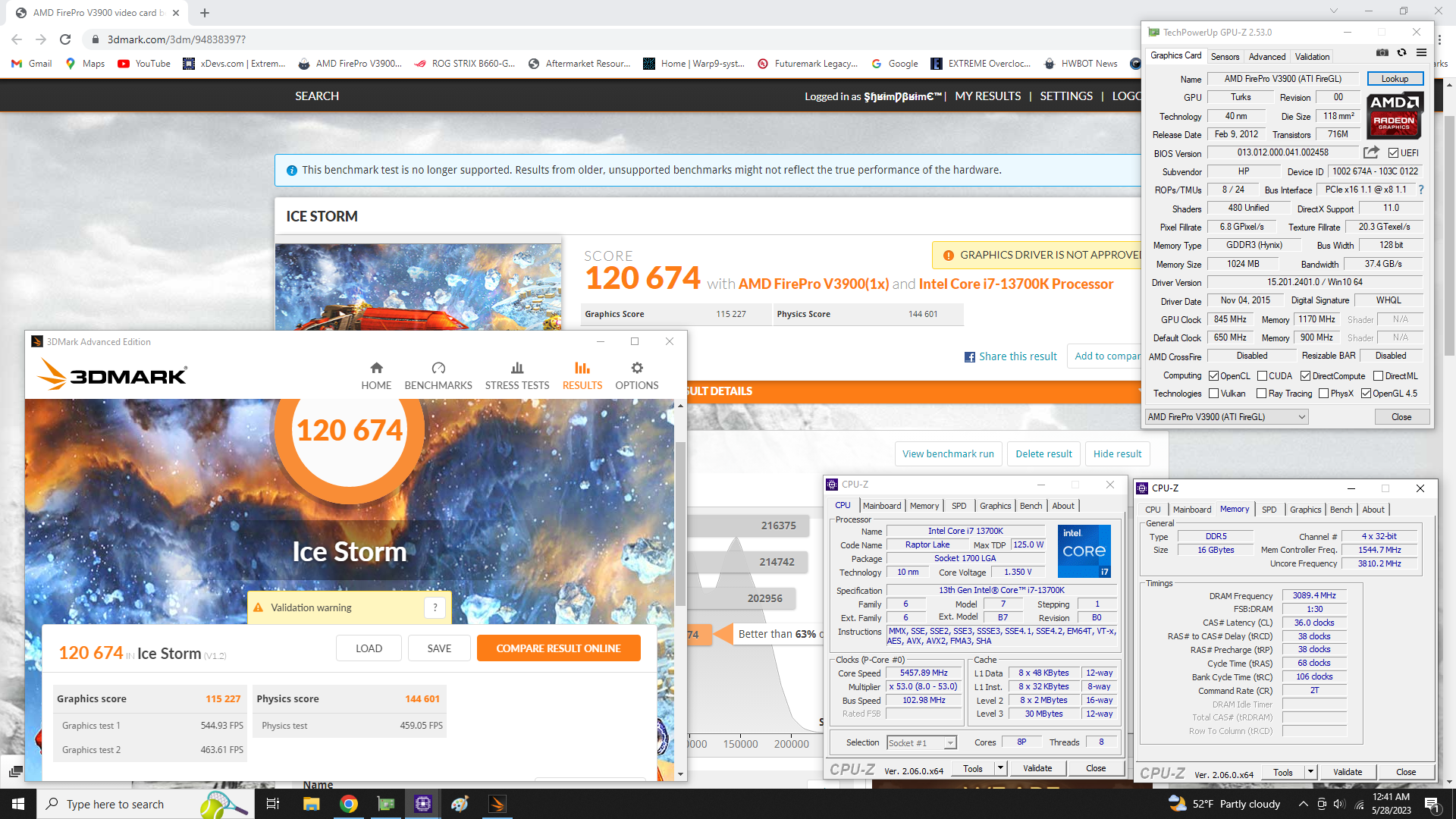Screen dimensions: 1456x819
Task: Open the Gmail bookmark
Action: 32,64
